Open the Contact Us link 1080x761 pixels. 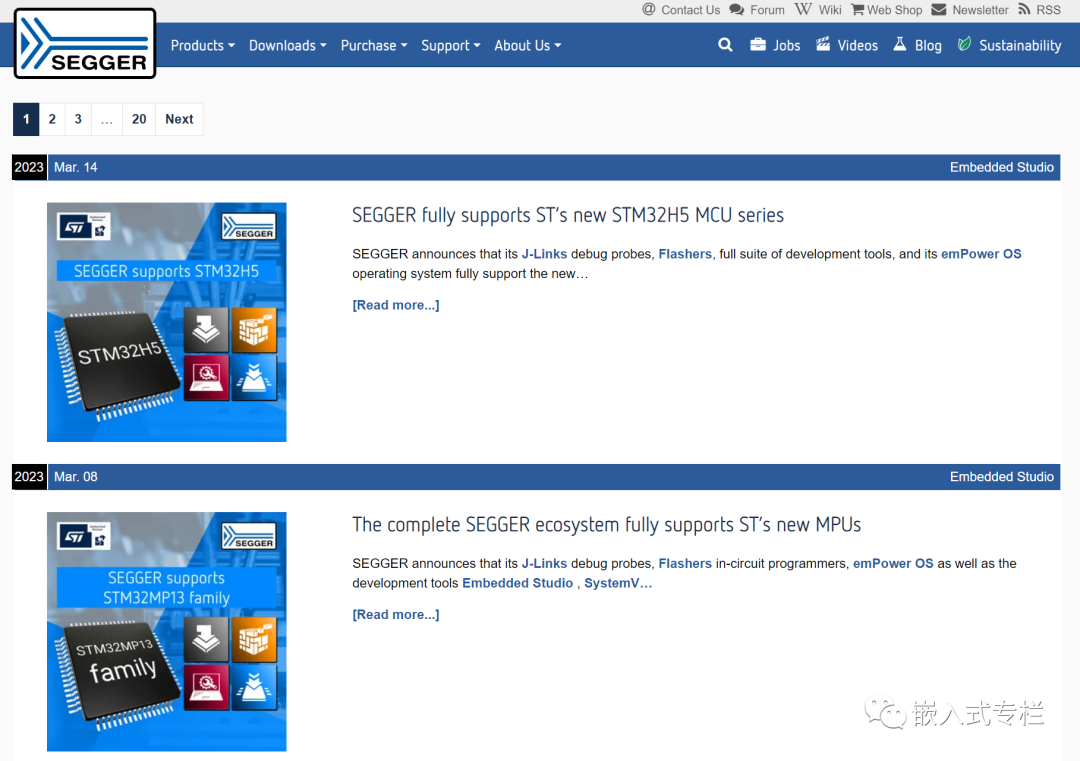690,10
